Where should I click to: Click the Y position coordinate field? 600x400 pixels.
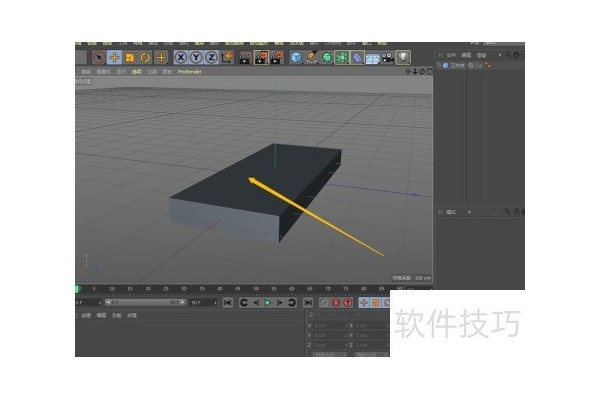point(329,335)
